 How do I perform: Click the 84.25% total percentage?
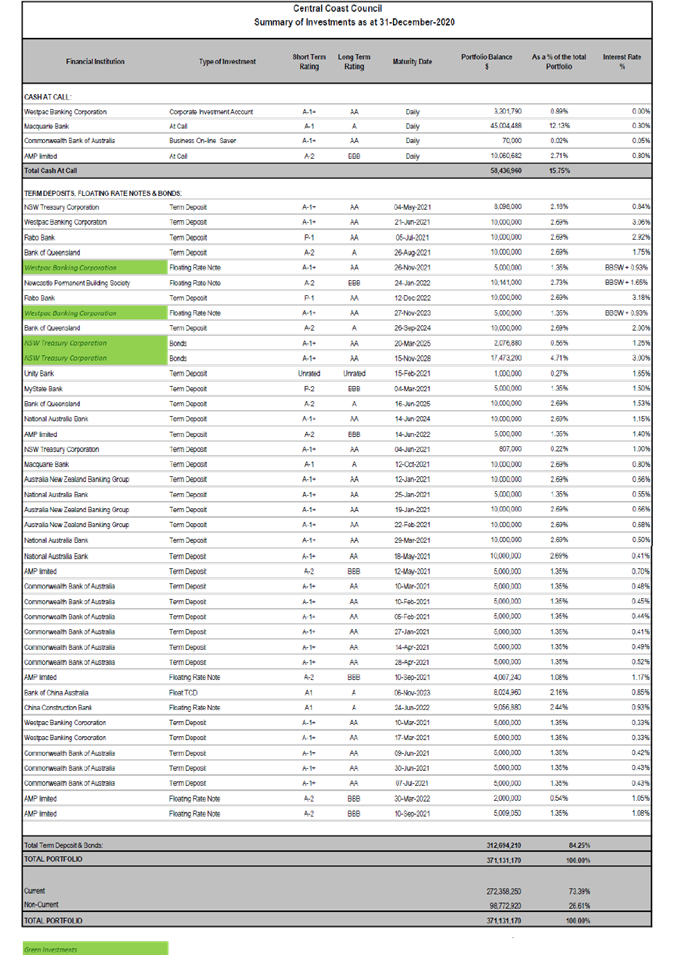click(x=579, y=845)
